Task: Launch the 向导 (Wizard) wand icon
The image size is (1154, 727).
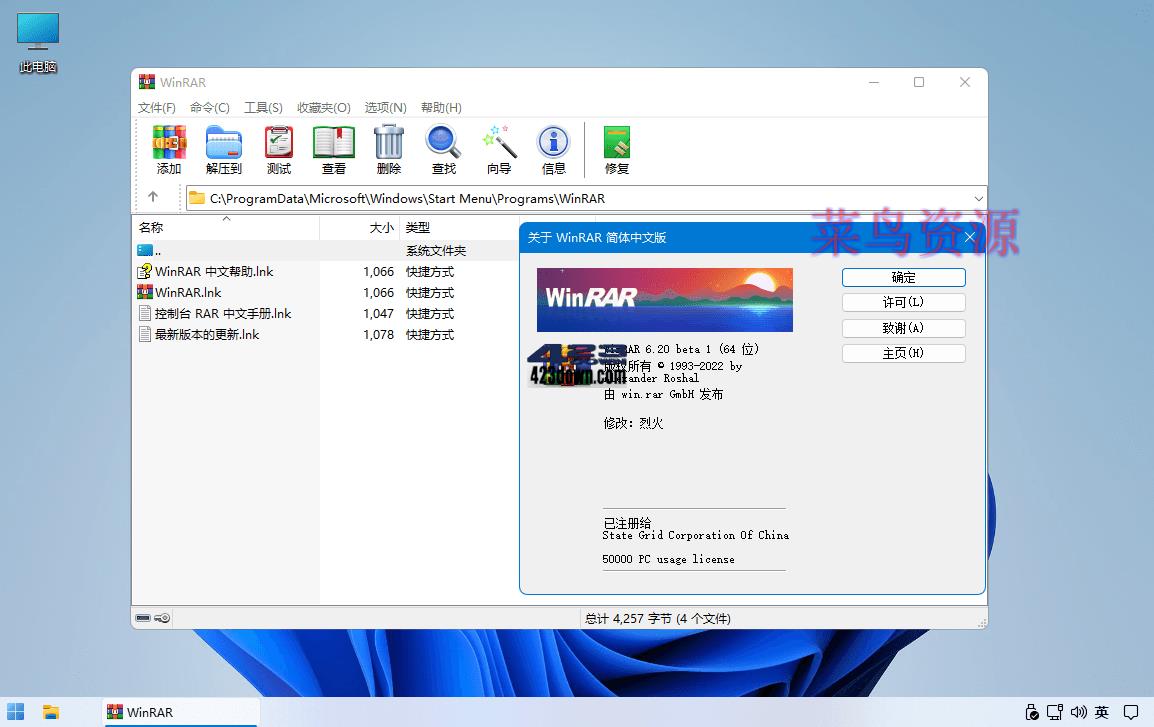Action: 498,148
